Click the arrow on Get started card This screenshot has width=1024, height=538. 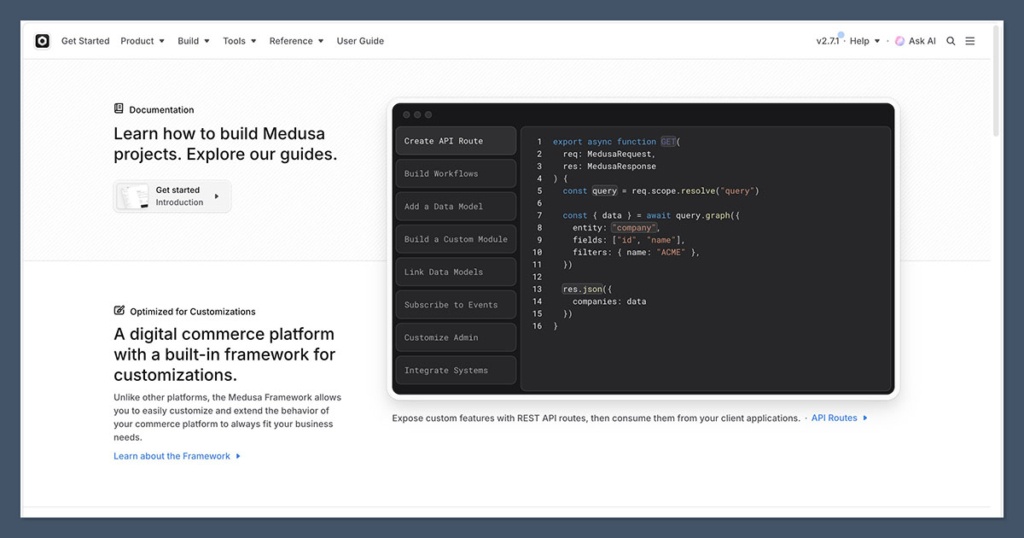pos(217,197)
